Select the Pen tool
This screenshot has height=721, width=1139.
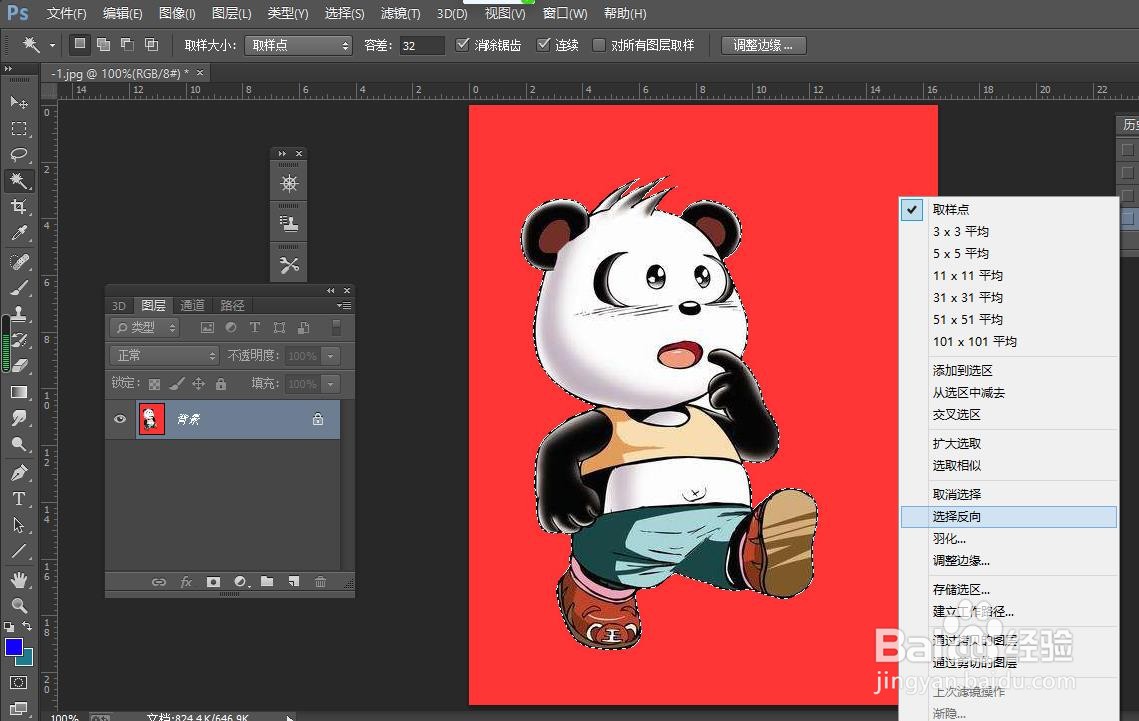pyautogui.click(x=19, y=473)
